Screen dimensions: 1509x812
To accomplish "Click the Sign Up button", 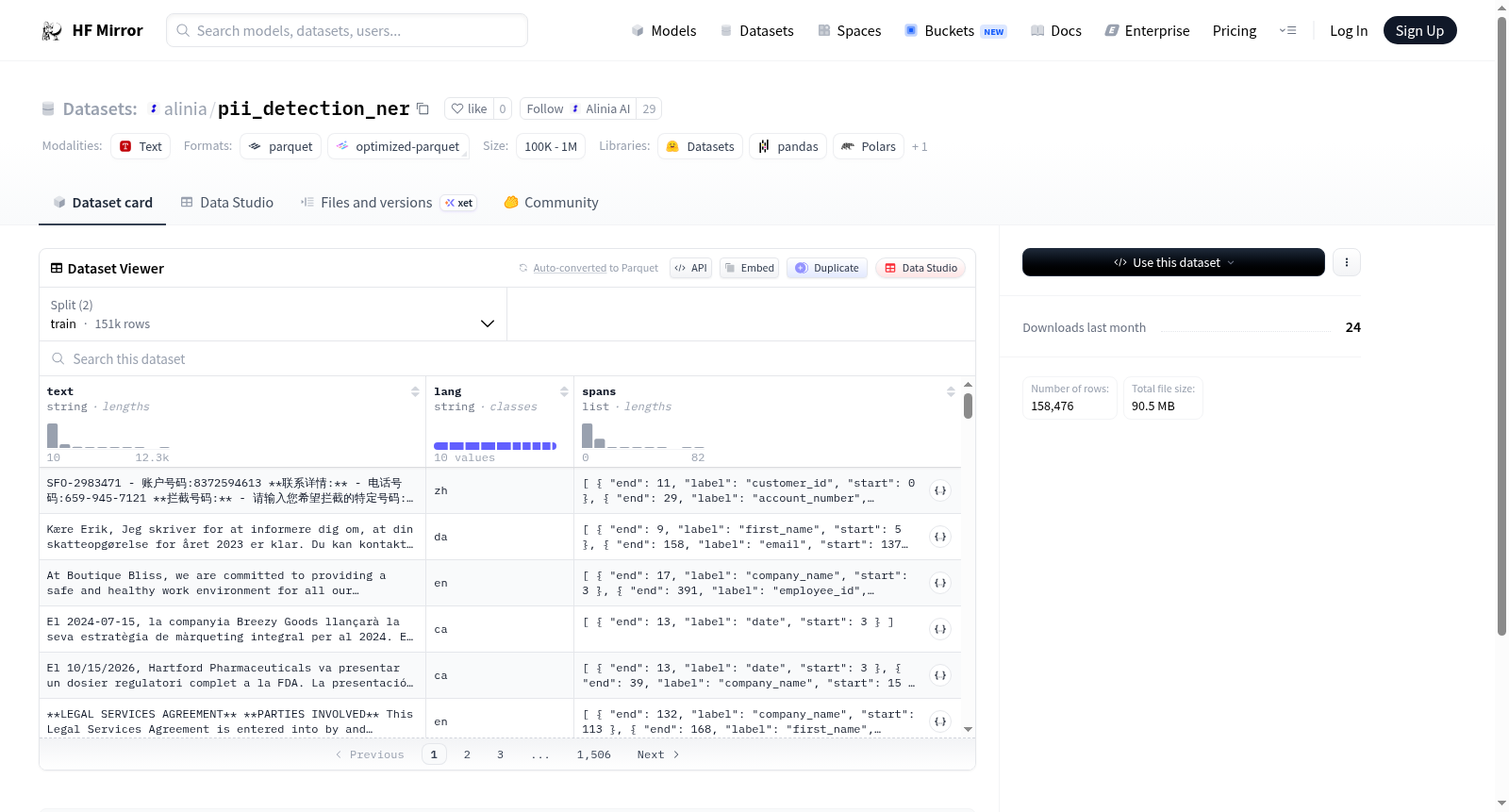I will (x=1419, y=30).
